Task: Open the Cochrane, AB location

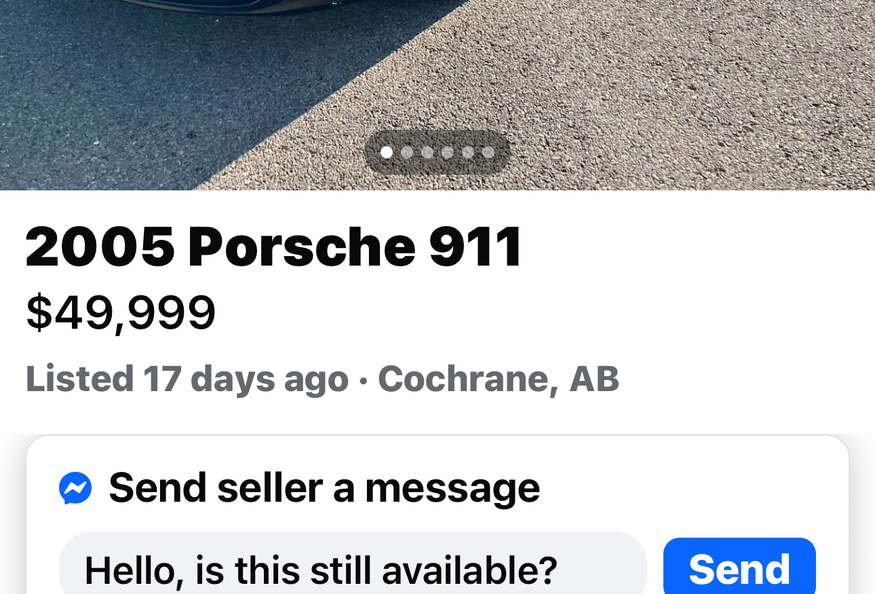Action: [498, 379]
